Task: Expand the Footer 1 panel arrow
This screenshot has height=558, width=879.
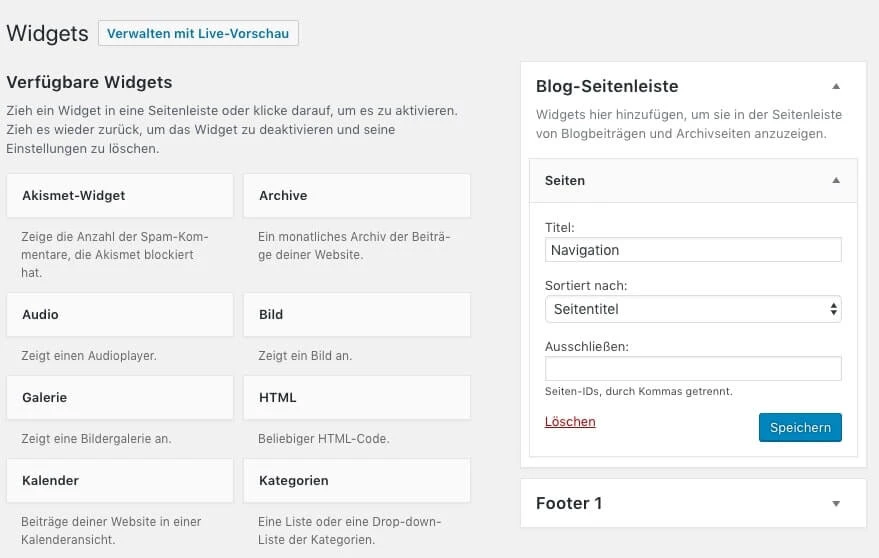Action: tap(836, 504)
